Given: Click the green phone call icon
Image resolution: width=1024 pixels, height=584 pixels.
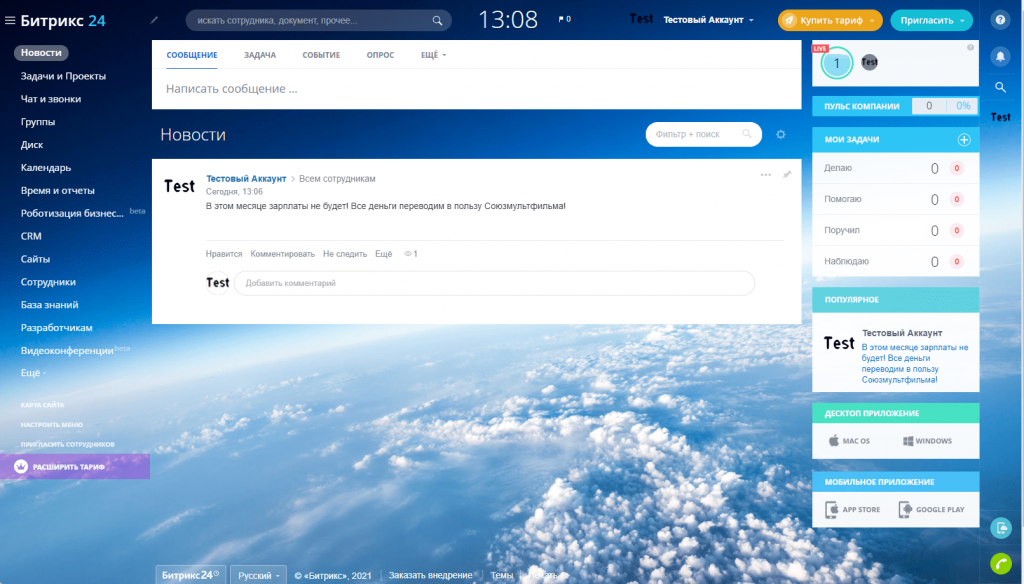Looking at the screenshot, I should [x=1000, y=563].
